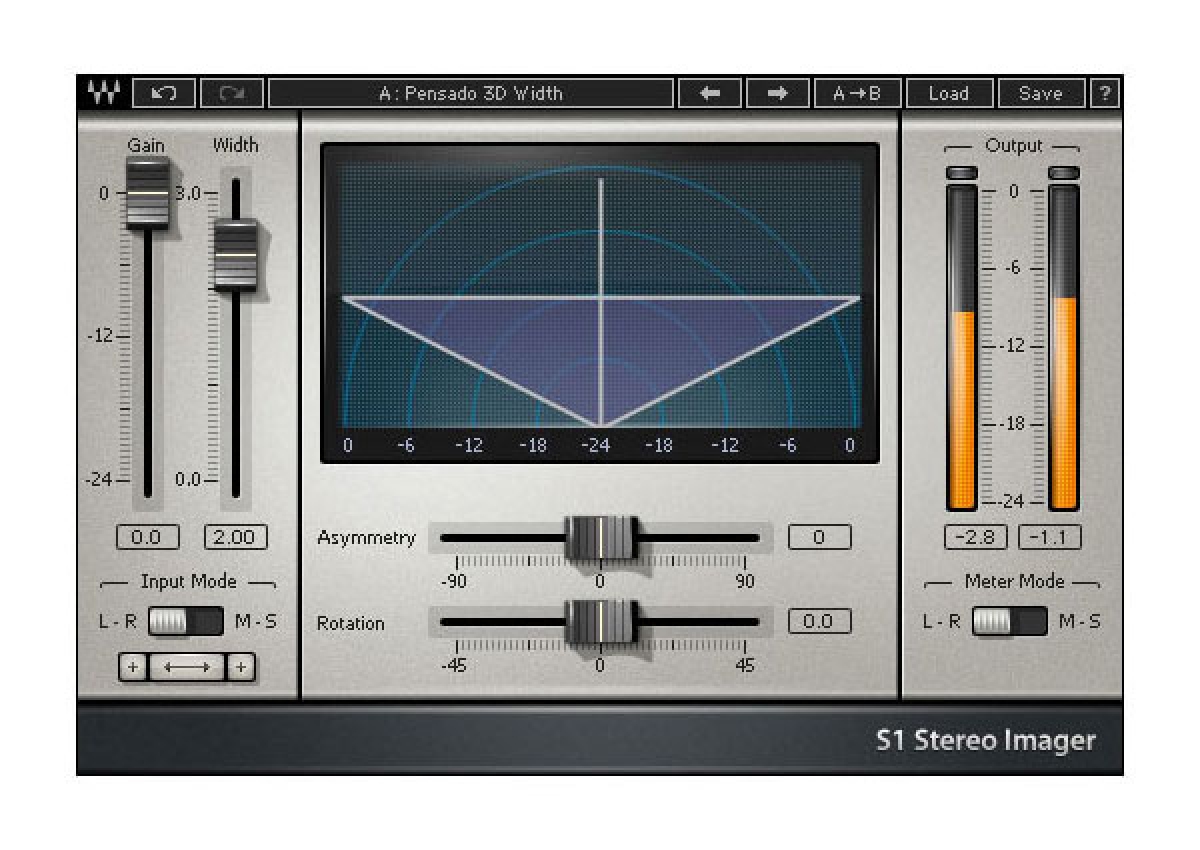Click the Asymmetry slider handle

[x=600, y=538]
